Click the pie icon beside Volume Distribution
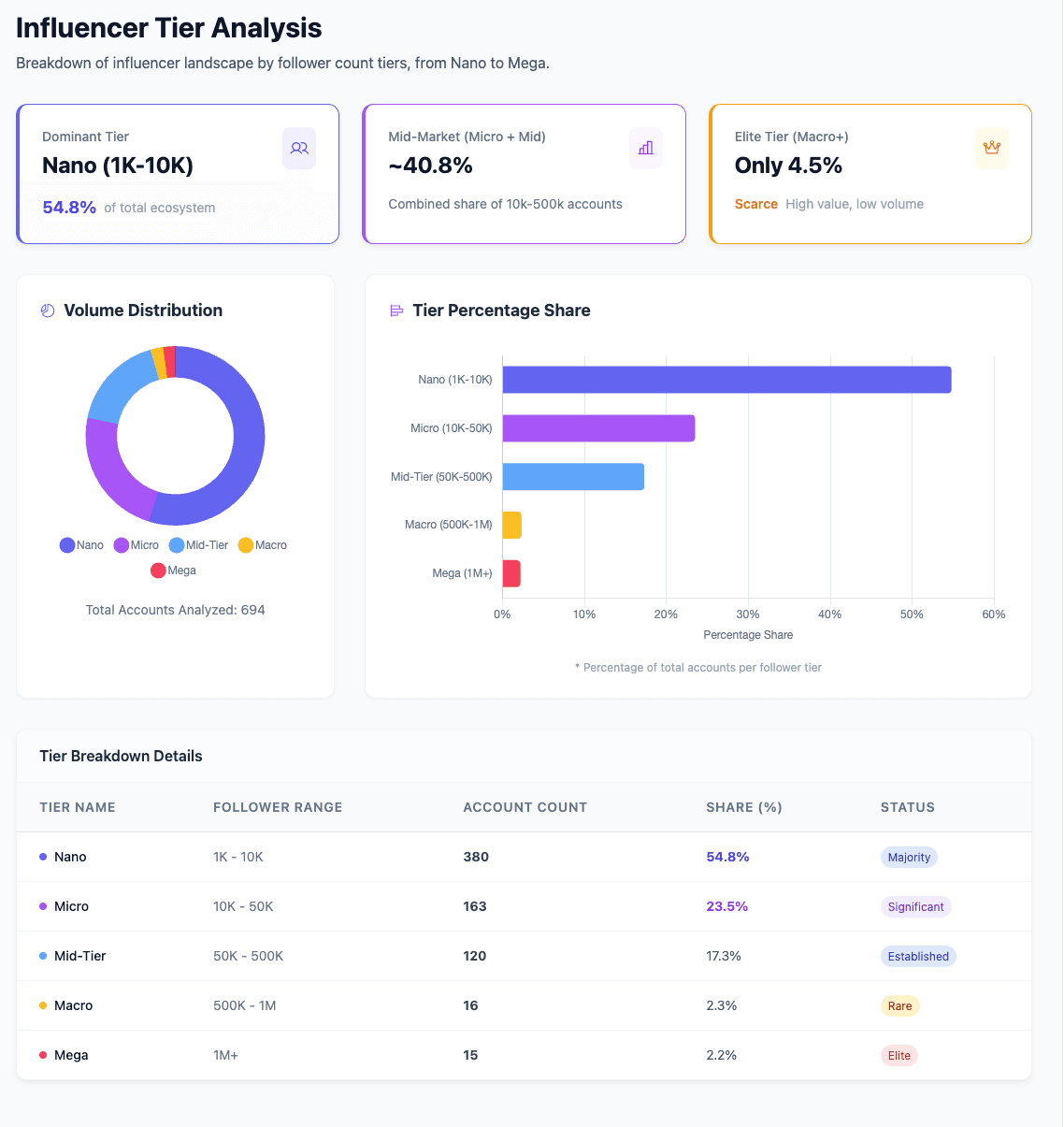 coord(48,311)
